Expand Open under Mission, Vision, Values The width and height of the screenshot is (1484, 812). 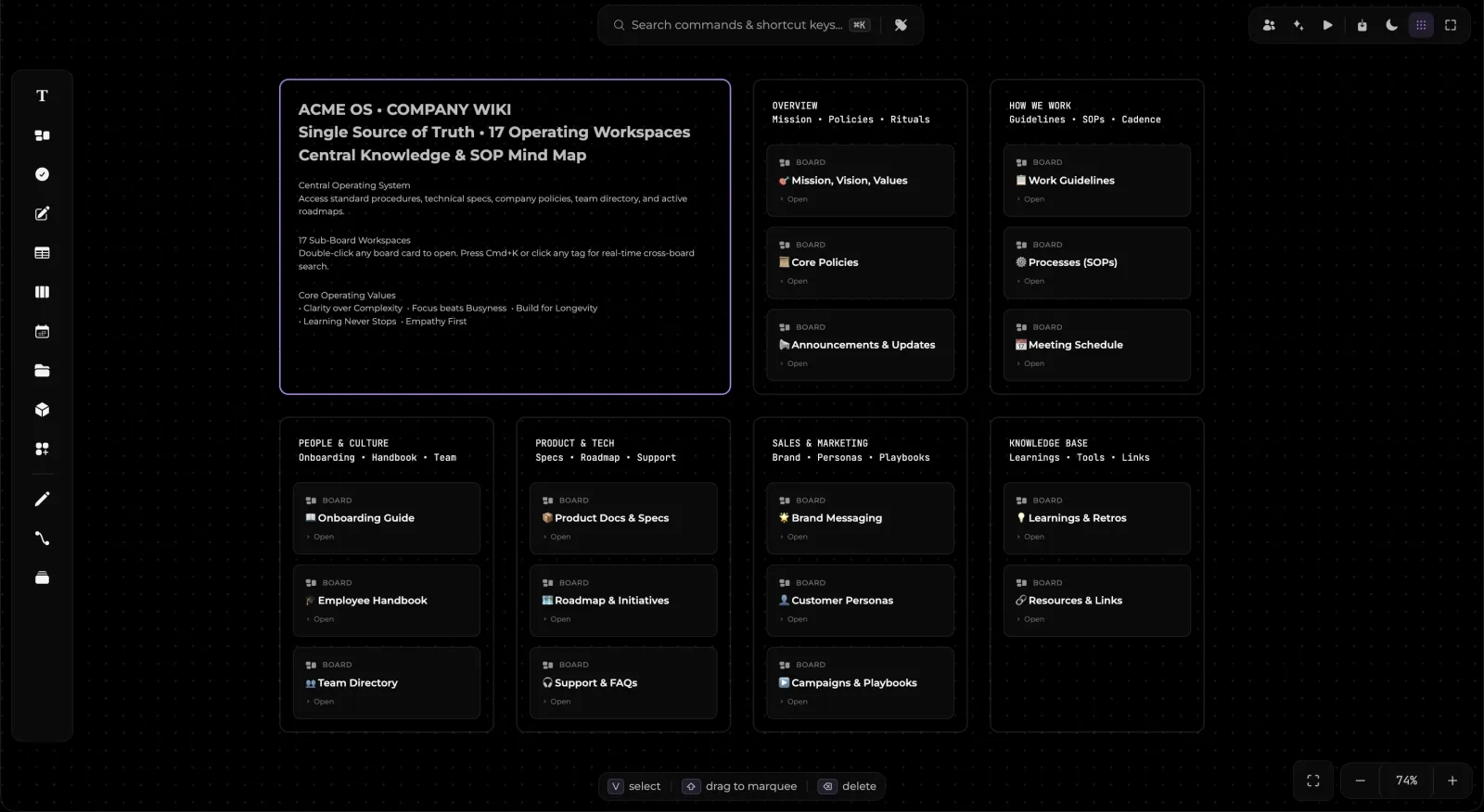[x=794, y=199]
